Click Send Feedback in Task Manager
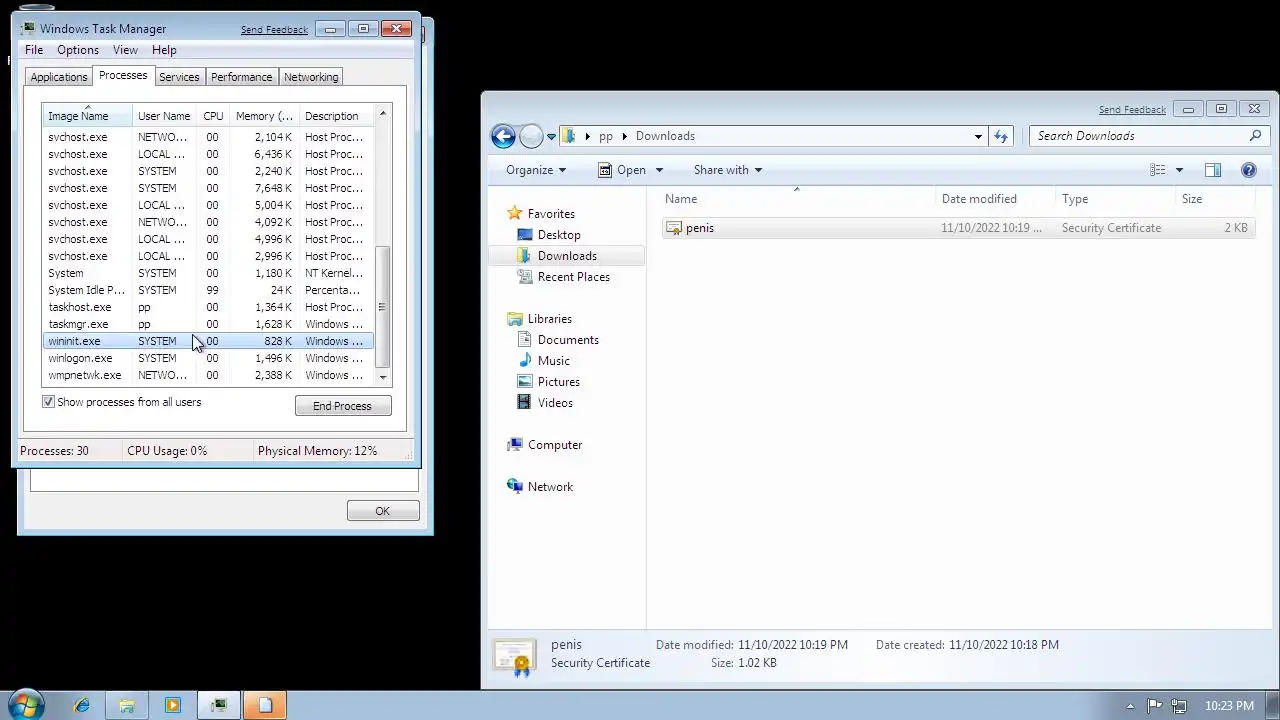Image resolution: width=1280 pixels, height=720 pixels. [x=274, y=29]
